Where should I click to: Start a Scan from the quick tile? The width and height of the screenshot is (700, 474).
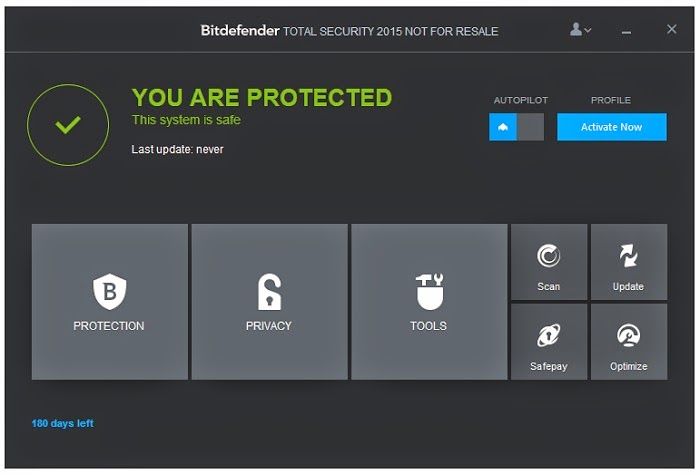(x=549, y=258)
